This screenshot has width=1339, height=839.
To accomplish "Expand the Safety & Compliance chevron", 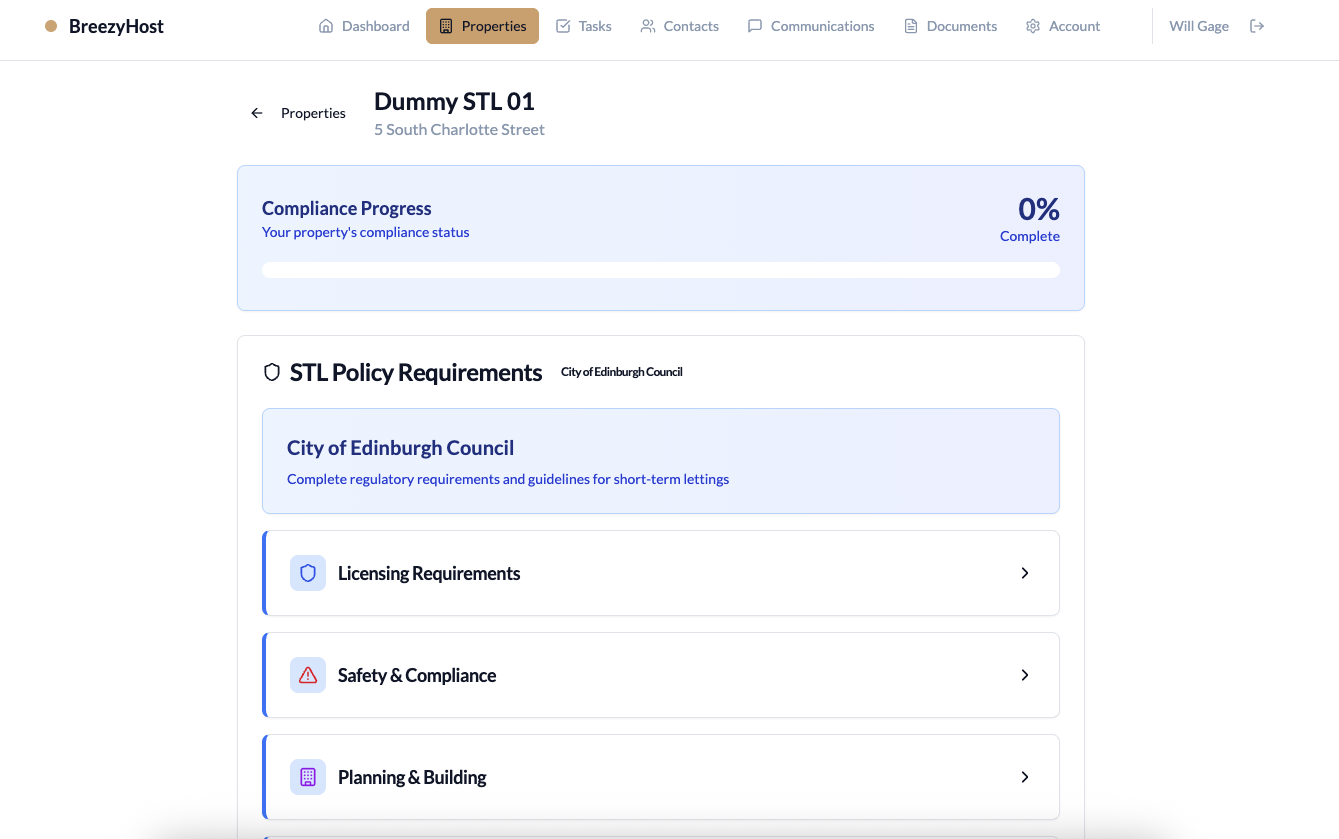I will coord(1025,675).
